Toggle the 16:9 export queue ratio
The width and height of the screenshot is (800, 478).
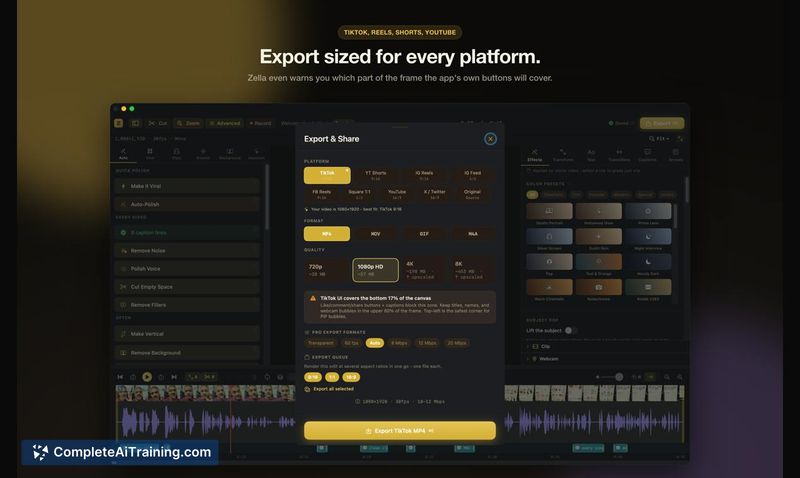click(351, 377)
